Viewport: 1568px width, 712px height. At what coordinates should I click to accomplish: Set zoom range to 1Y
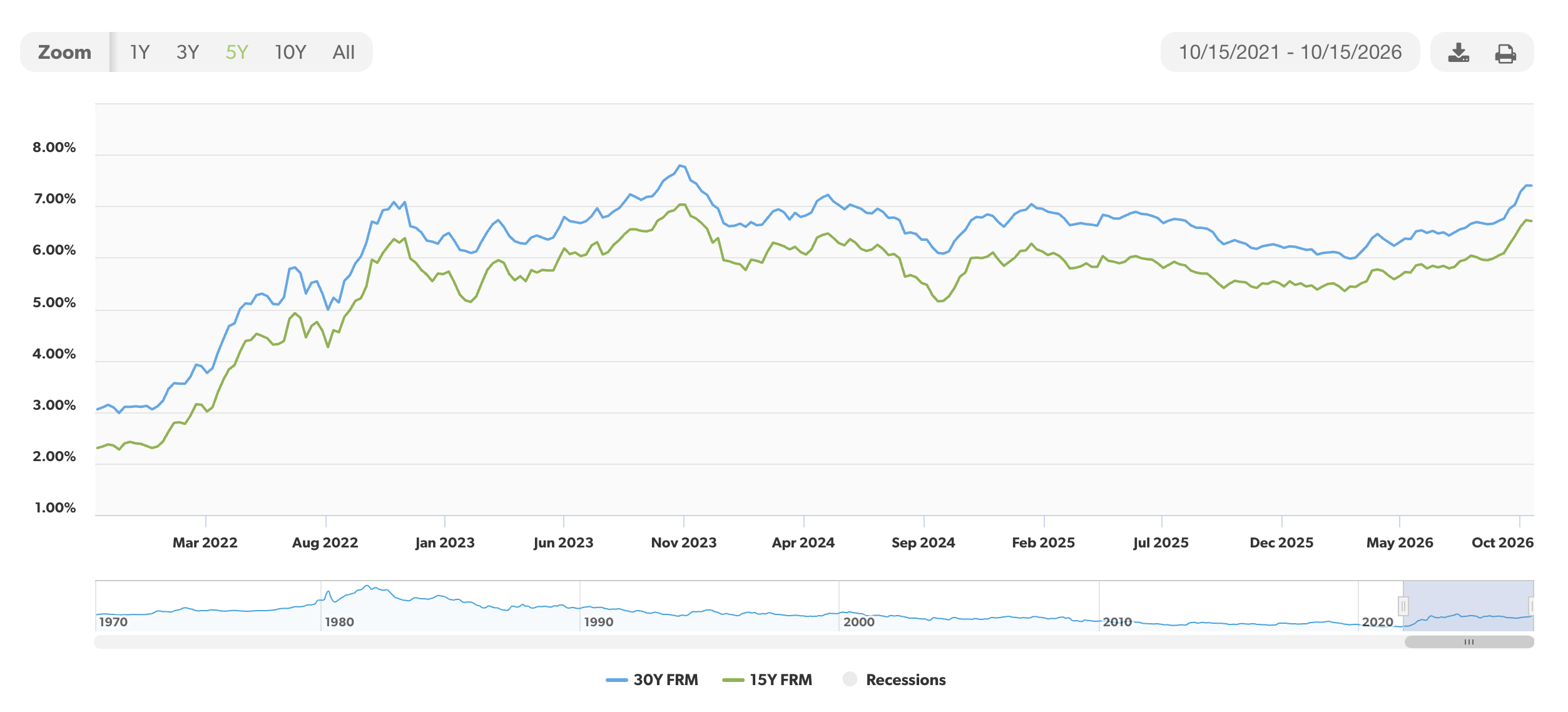tap(140, 52)
